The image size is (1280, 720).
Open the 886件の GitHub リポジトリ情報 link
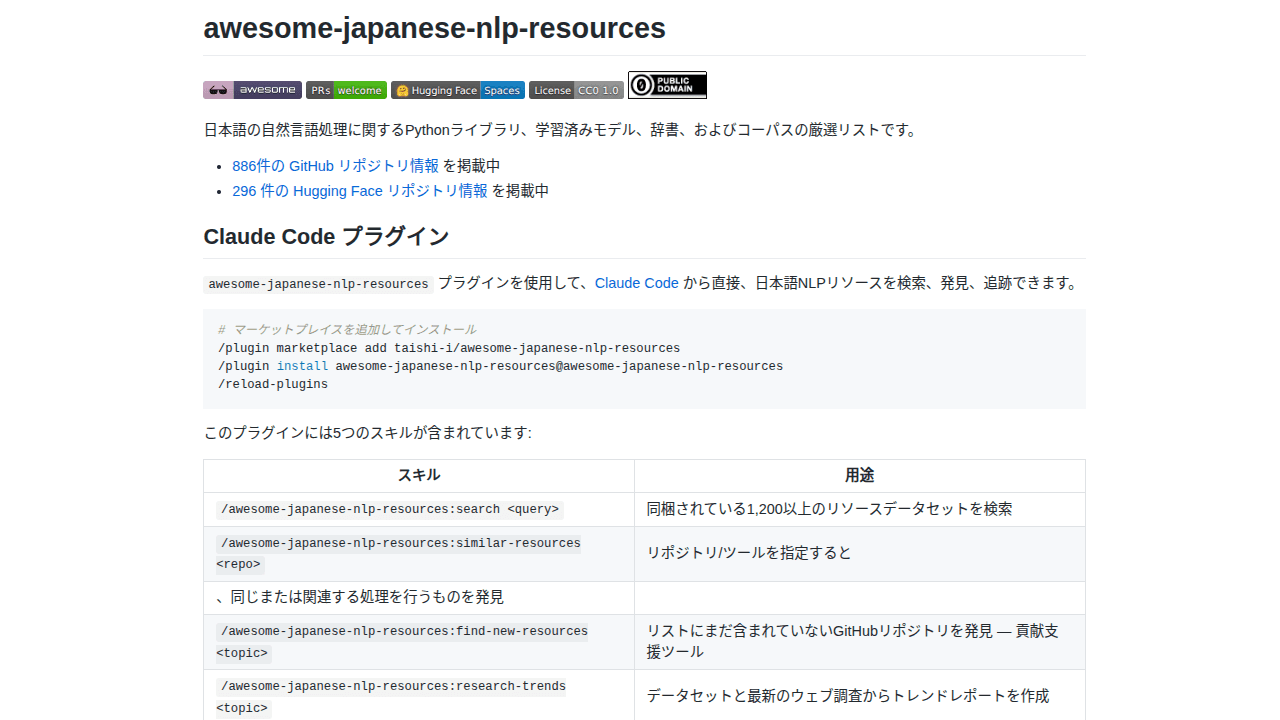point(335,166)
